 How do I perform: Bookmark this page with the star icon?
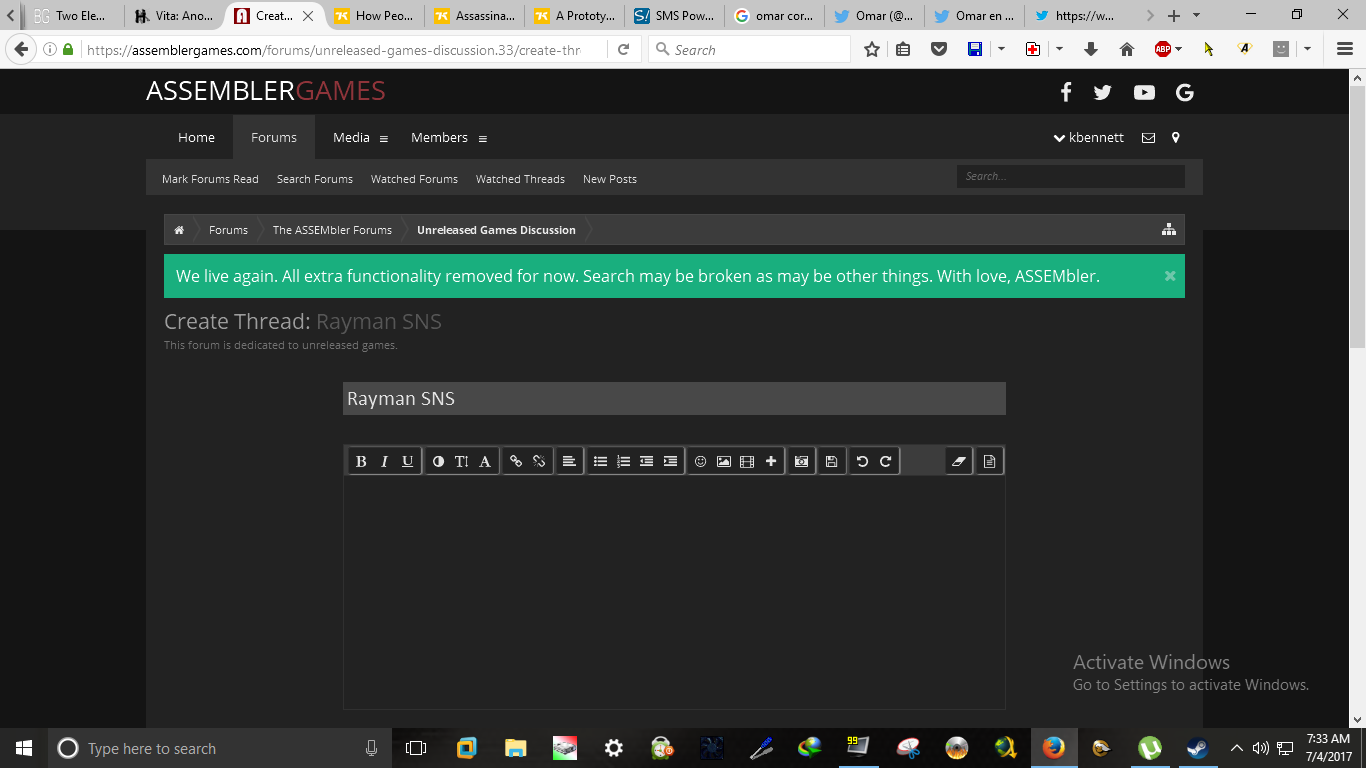coord(872,49)
